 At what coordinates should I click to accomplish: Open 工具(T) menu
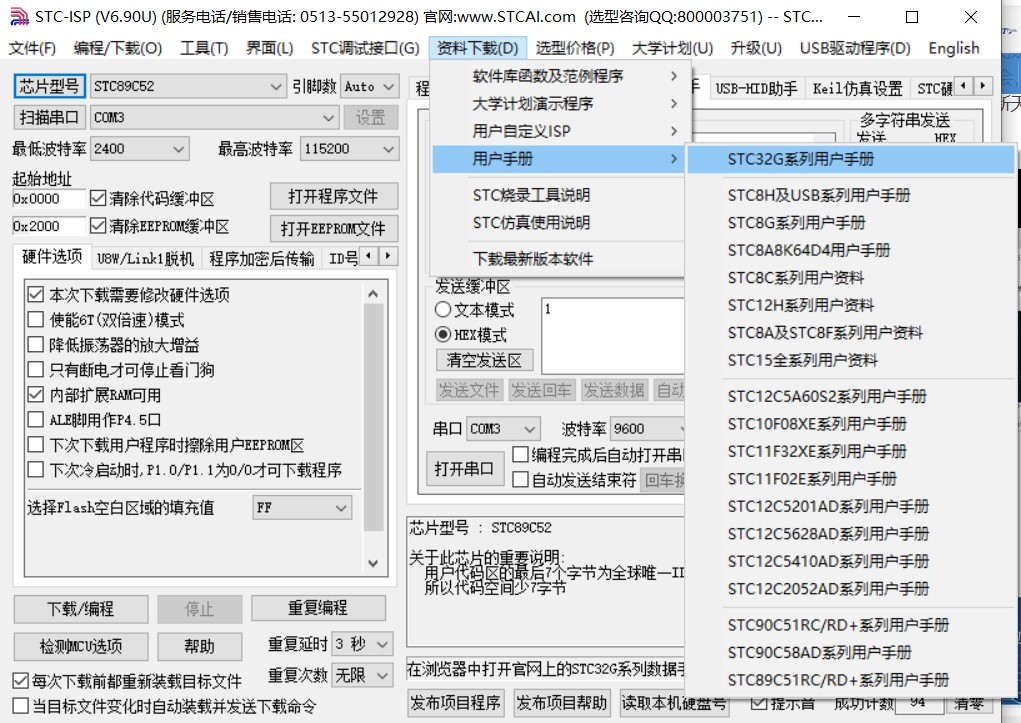pos(204,48)
